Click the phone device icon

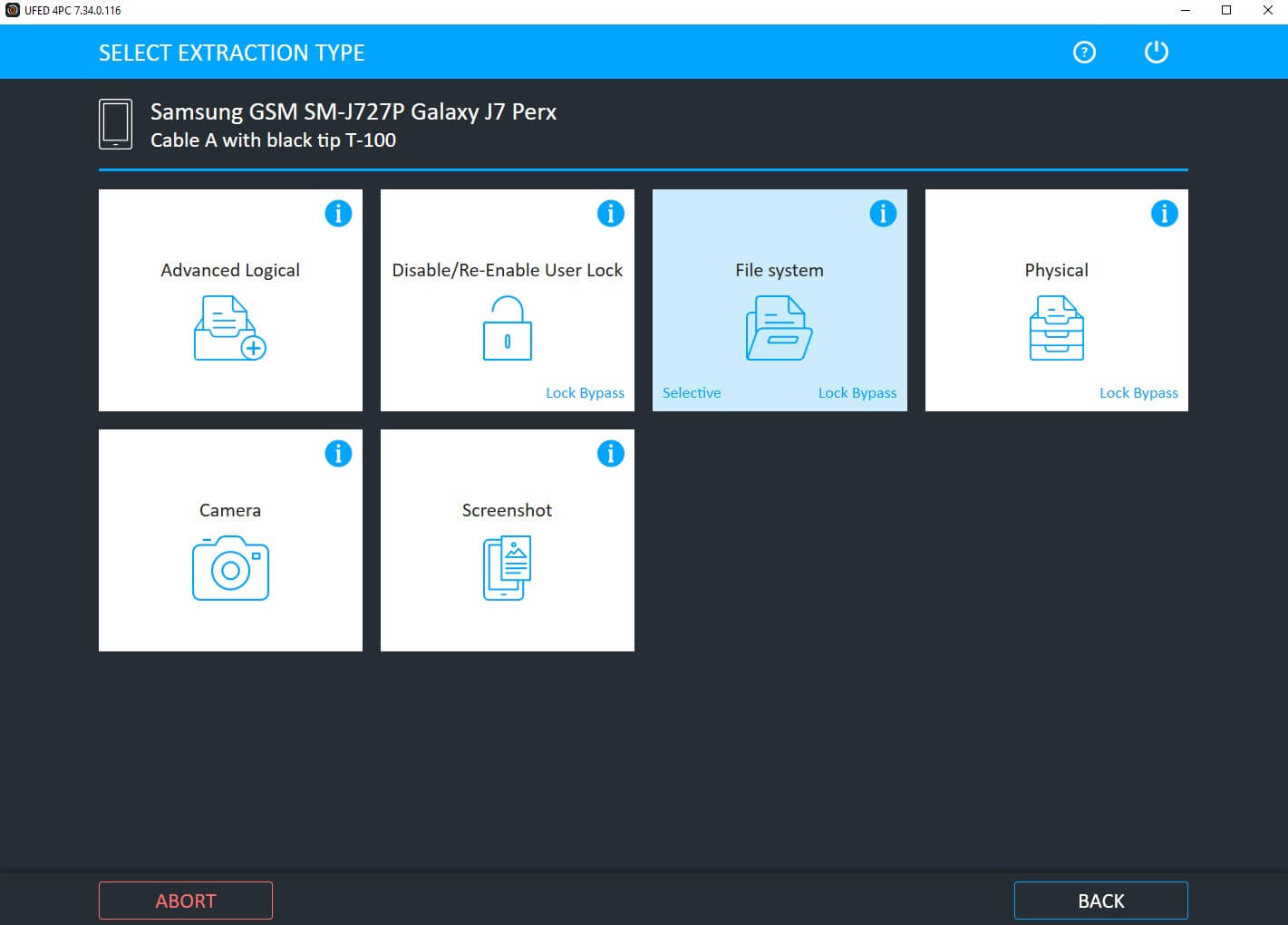point(115,122)
